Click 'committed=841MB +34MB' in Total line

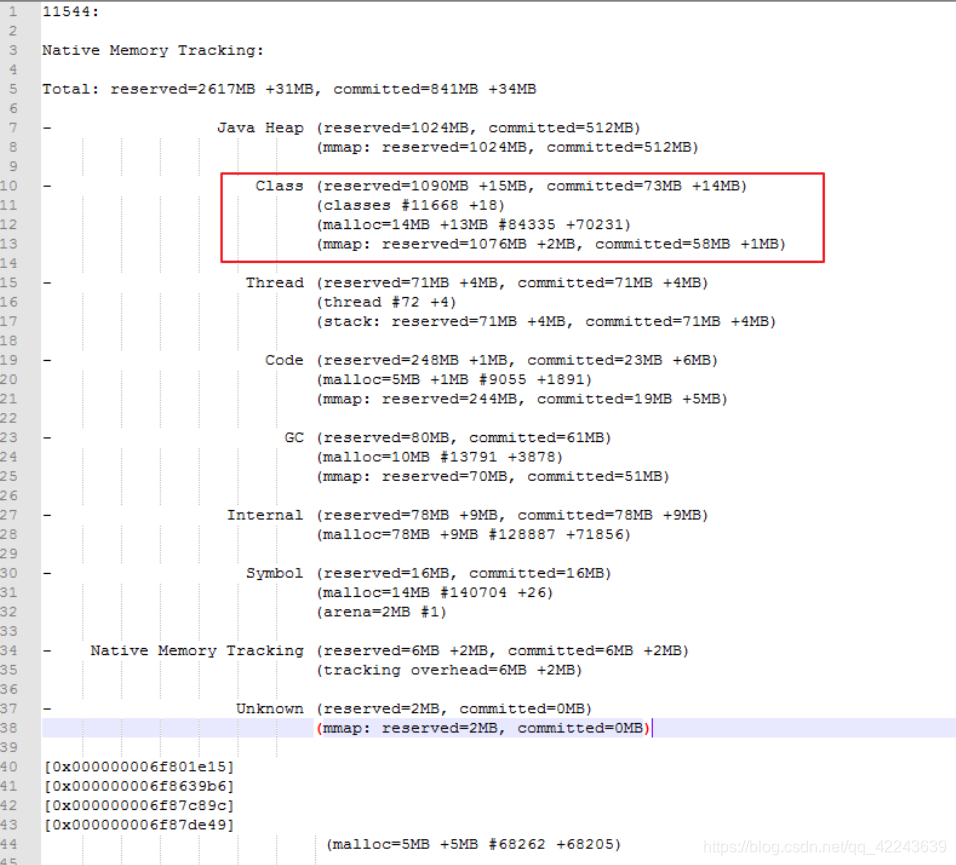[435, 89]
